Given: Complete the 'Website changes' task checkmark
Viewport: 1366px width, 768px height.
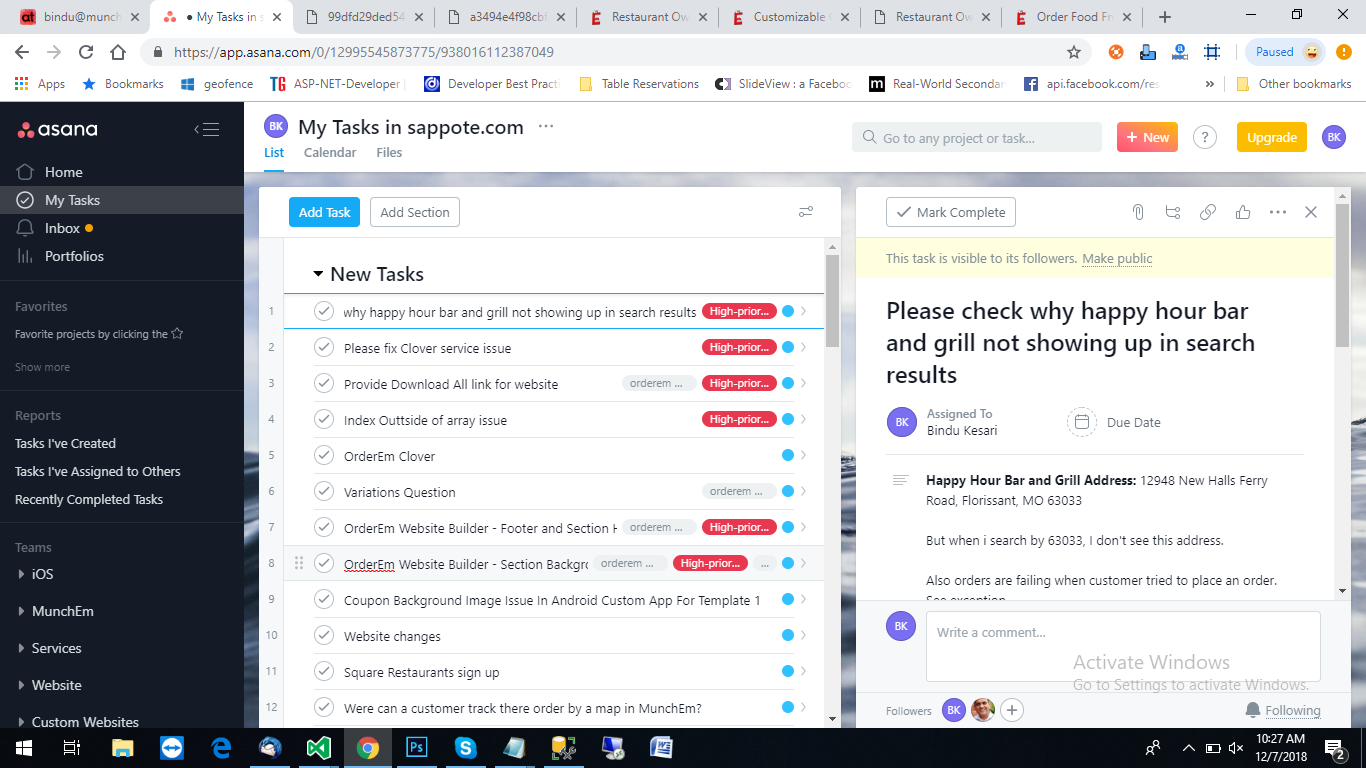Looking at the screenshot, I should pyautogui.click(x=323, y=635).
